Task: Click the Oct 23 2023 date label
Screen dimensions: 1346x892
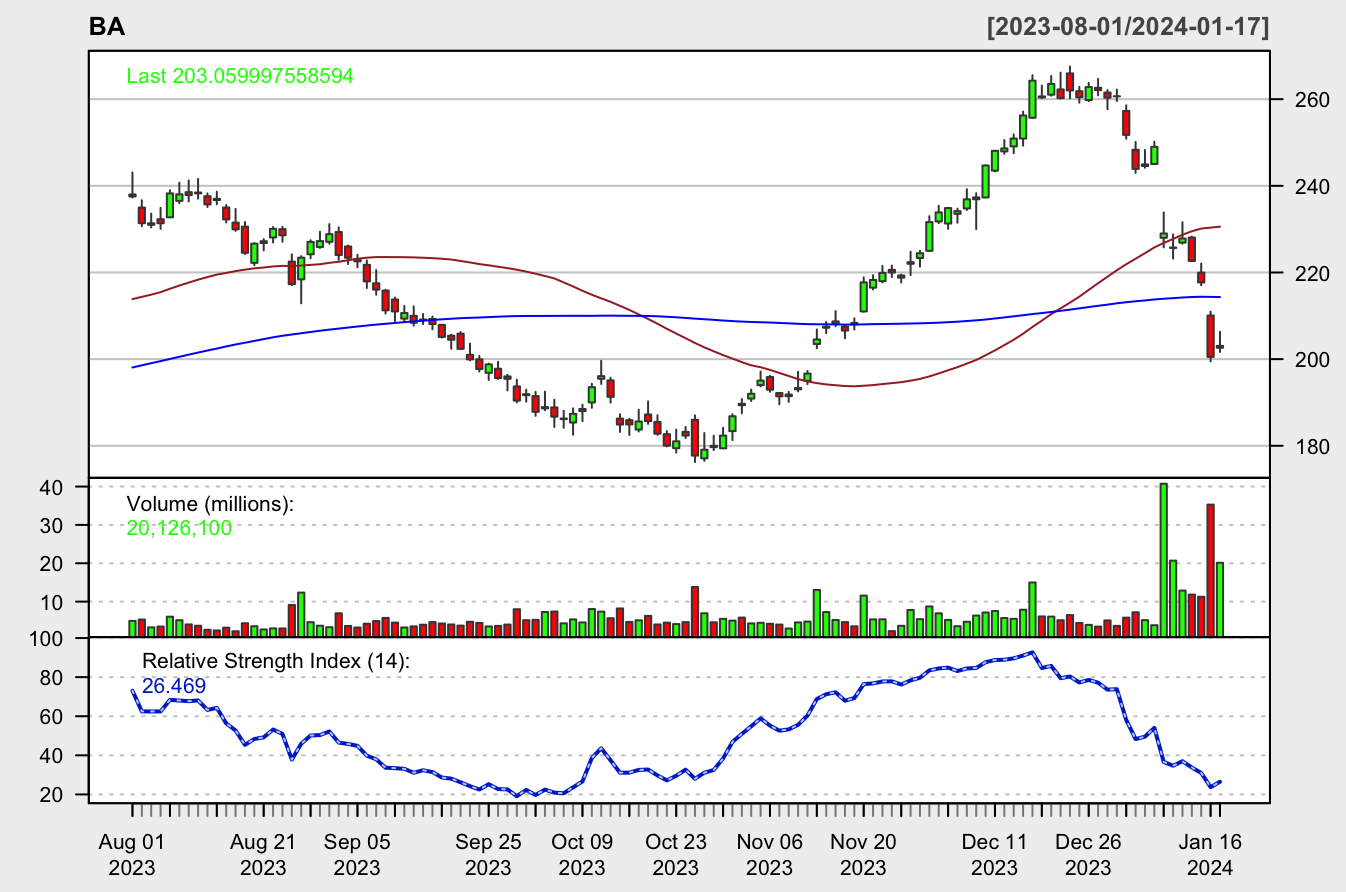Action: pos(676,853)
